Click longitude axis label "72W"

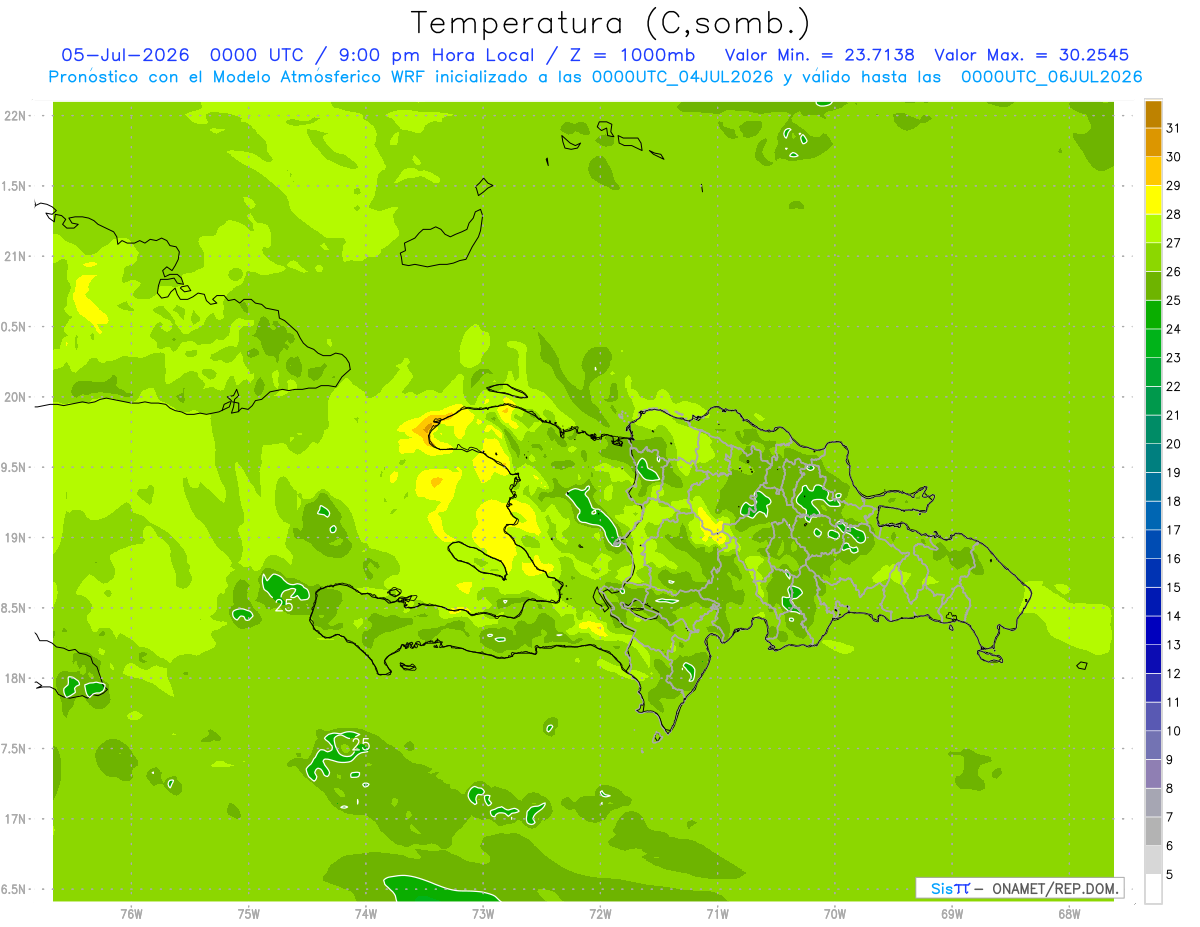pos(600,913)
